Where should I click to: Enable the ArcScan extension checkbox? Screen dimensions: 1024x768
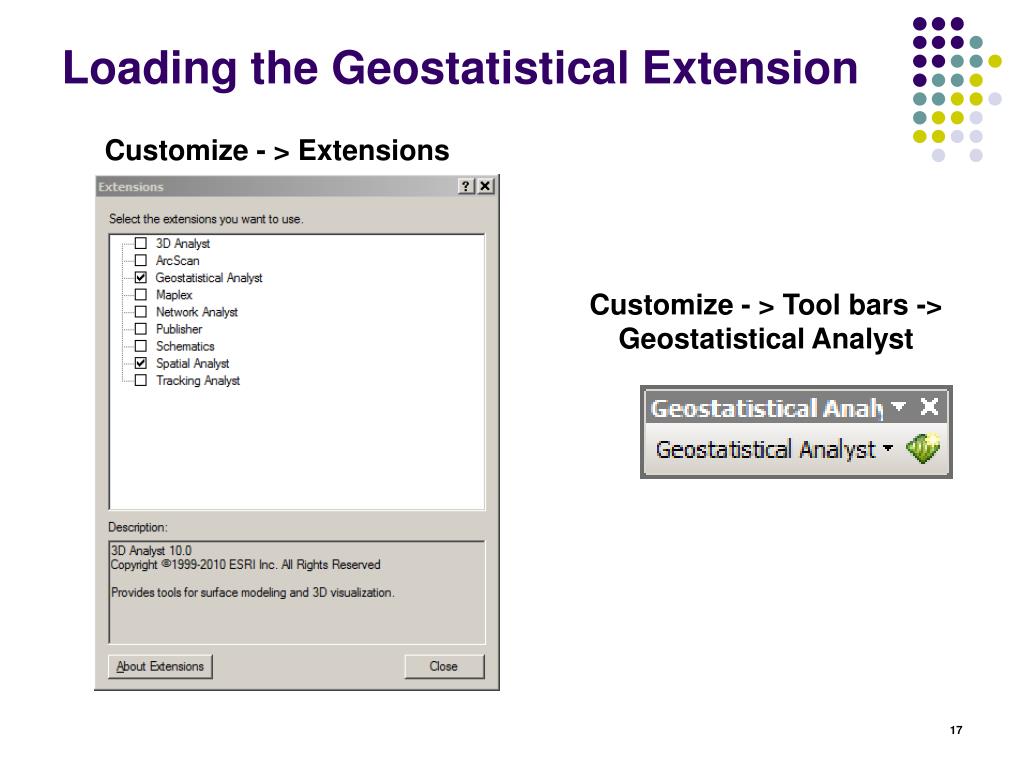pyautogui.click(x=140, y=260)
